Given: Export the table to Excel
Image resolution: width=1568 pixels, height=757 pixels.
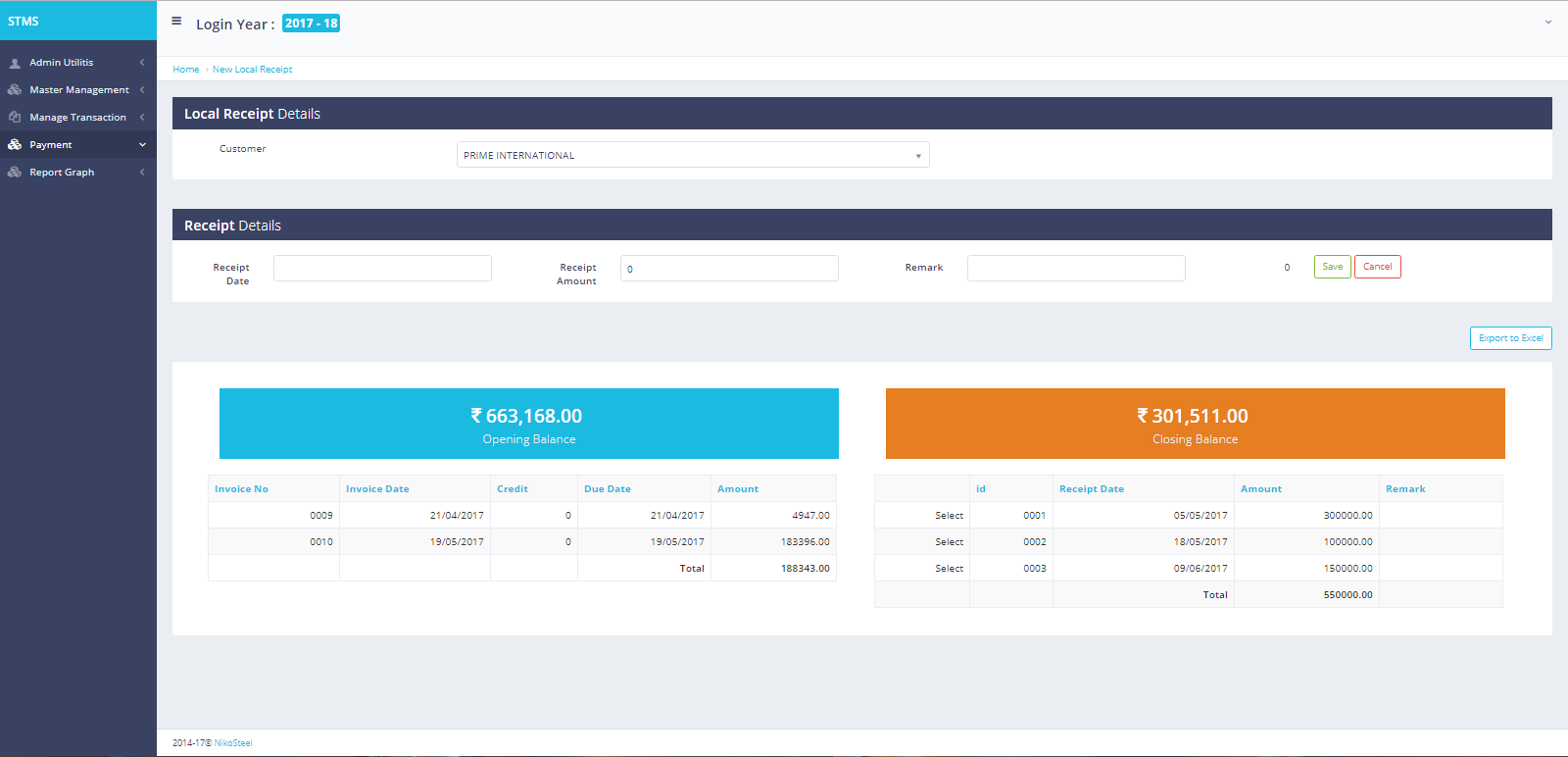Looking at the screenshot, I should (x=1510, y=338).
